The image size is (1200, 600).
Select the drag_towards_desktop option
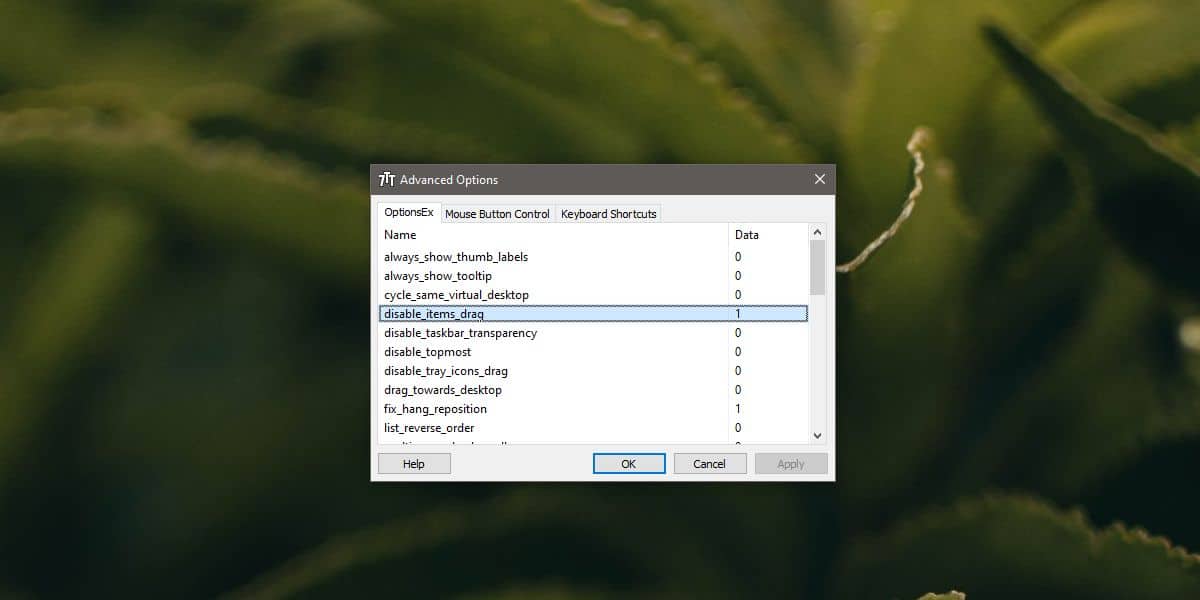point(593,390)
